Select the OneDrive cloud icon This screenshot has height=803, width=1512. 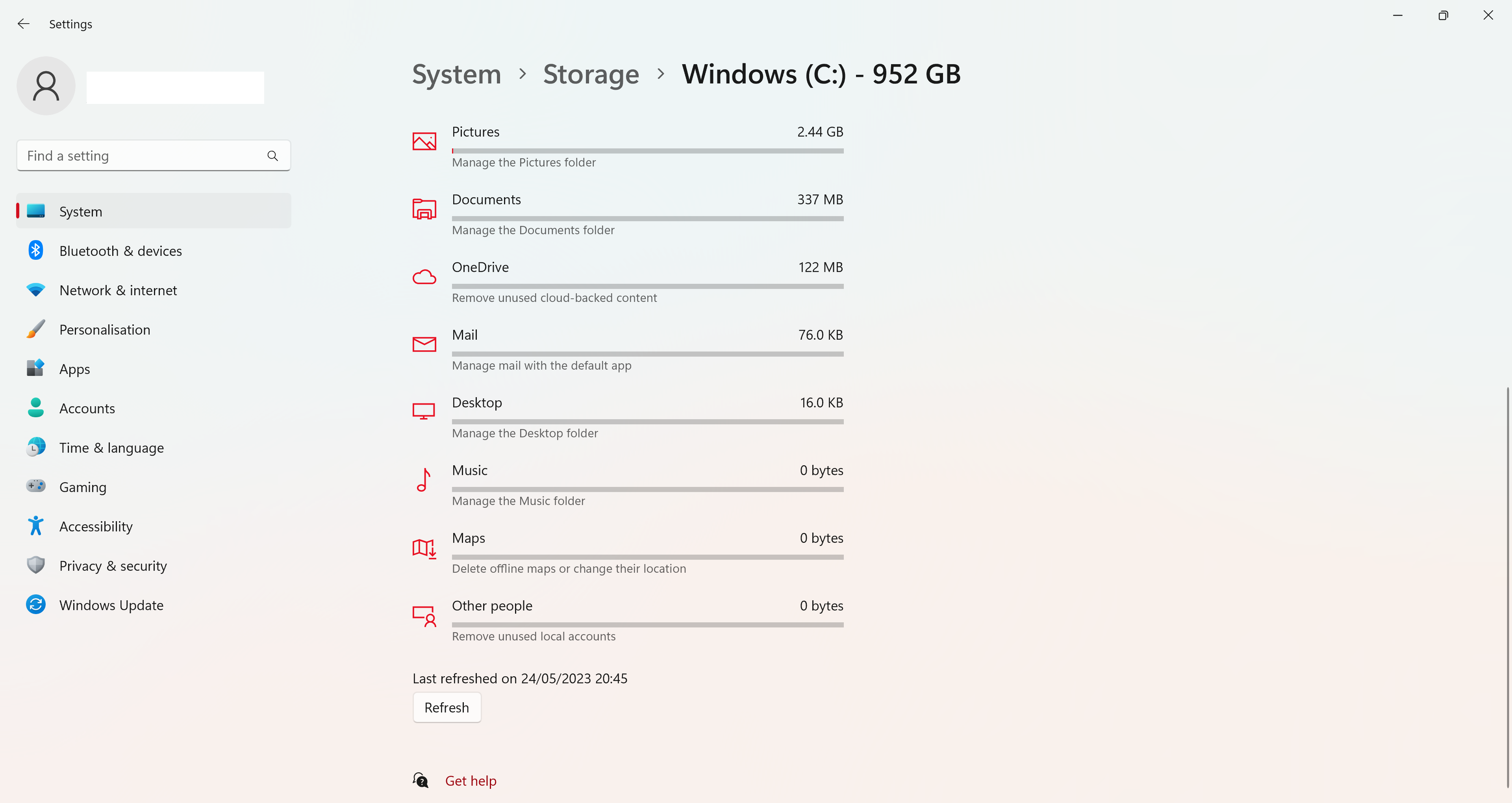(x=424, y=276)
